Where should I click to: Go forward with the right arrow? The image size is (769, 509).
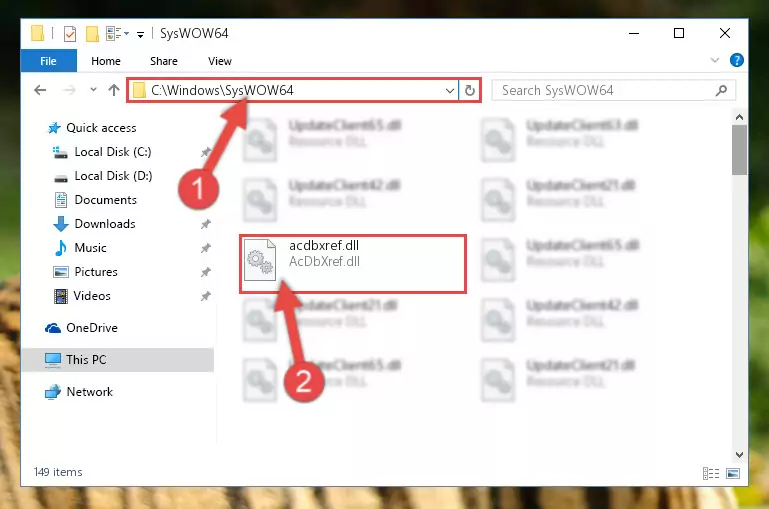pos(69,90)
